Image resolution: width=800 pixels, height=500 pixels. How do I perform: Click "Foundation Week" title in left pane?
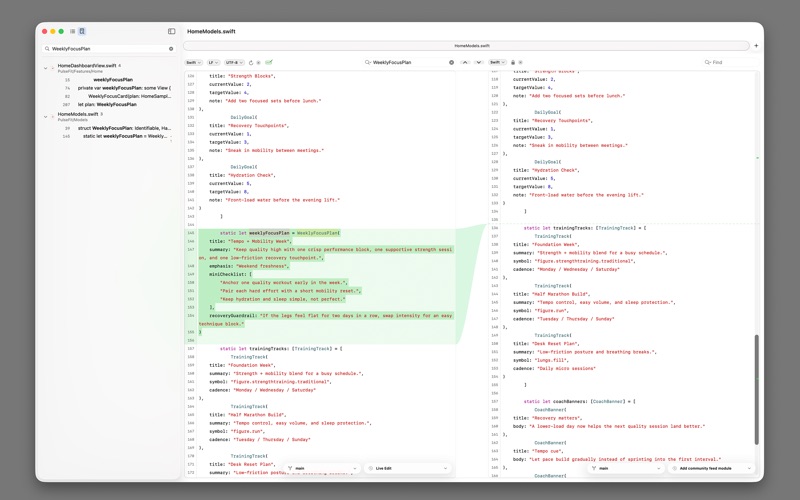[x=242, y=365]
